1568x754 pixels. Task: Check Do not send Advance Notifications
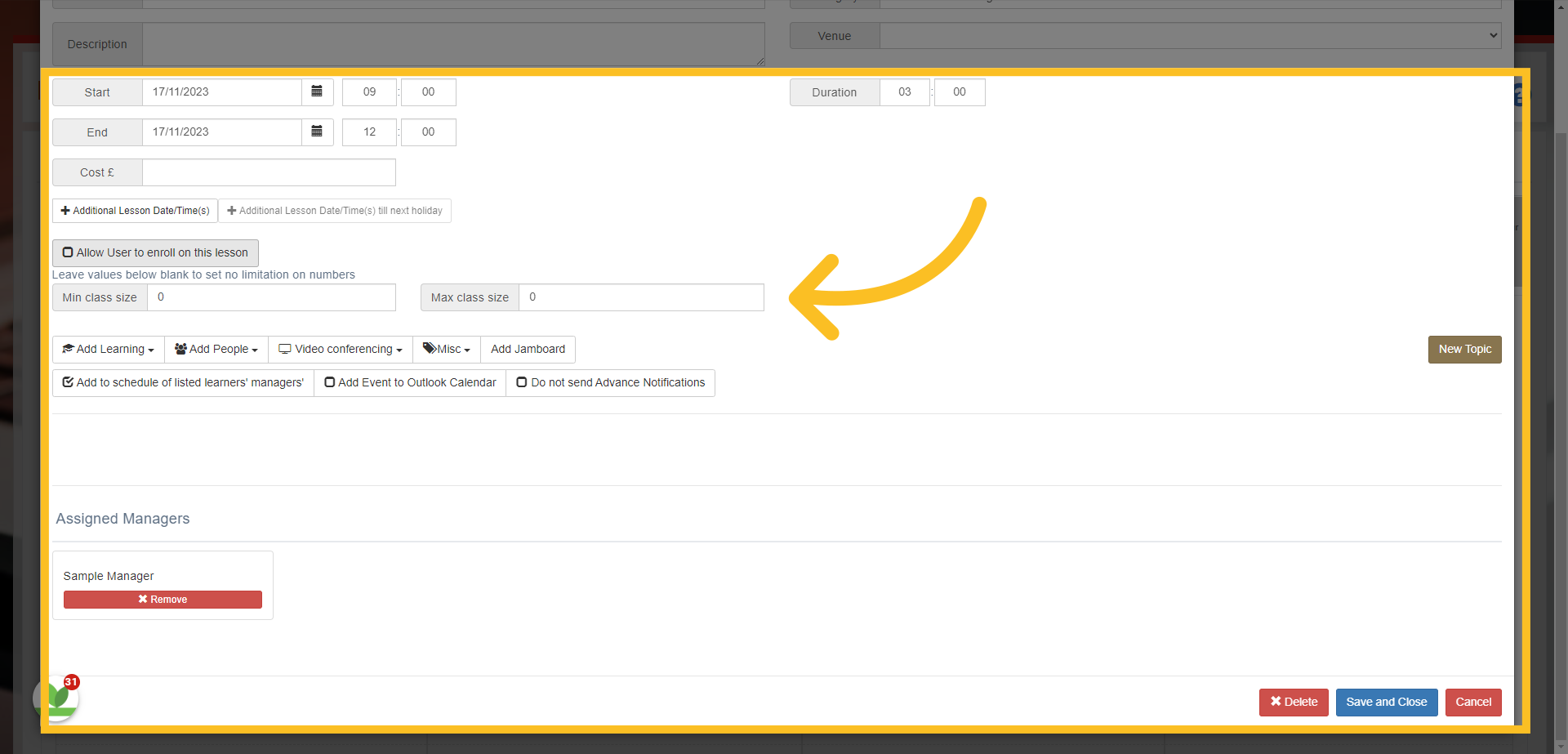click(610, 382)
